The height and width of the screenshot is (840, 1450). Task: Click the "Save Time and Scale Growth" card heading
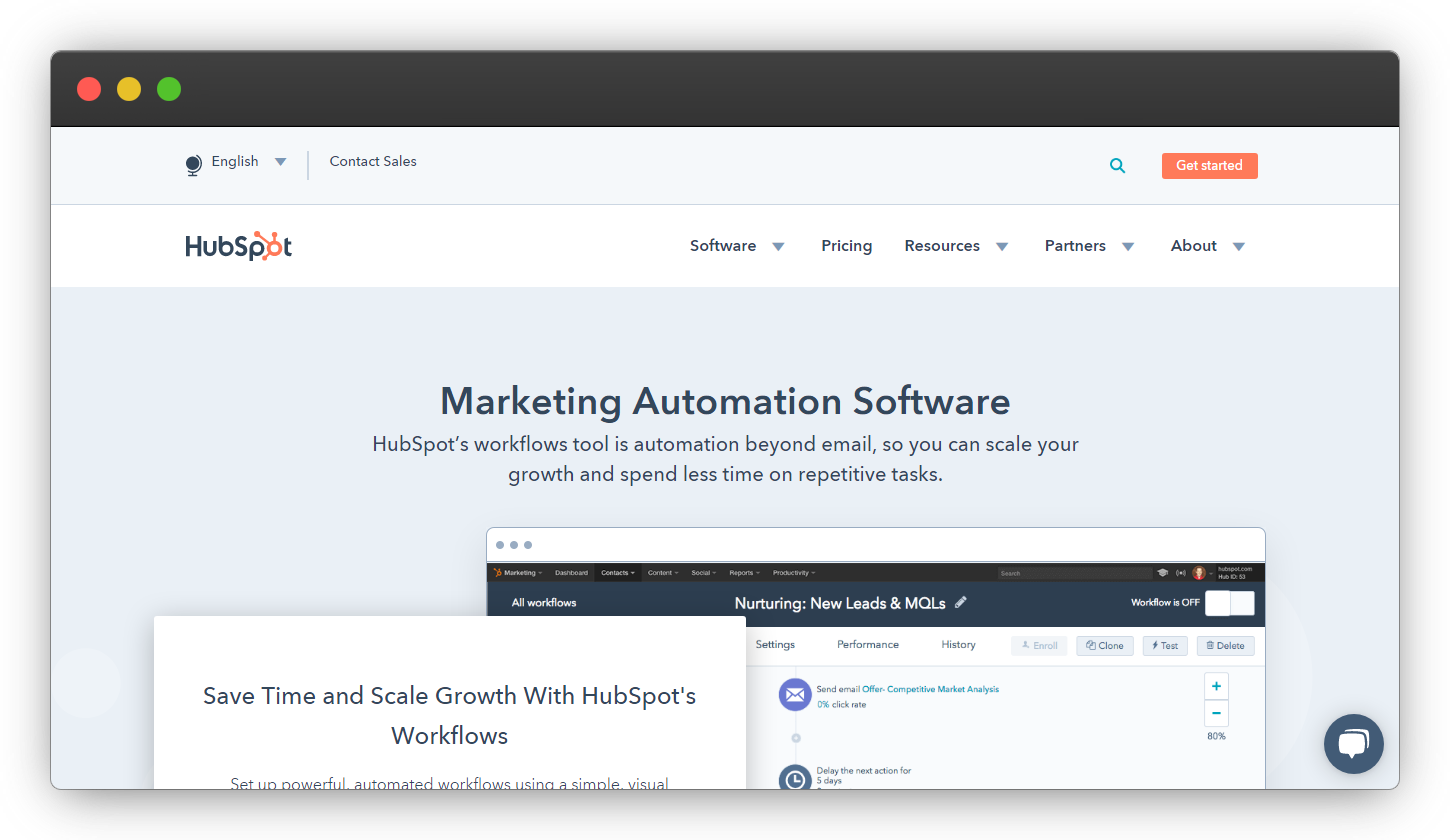click(449, 715)
